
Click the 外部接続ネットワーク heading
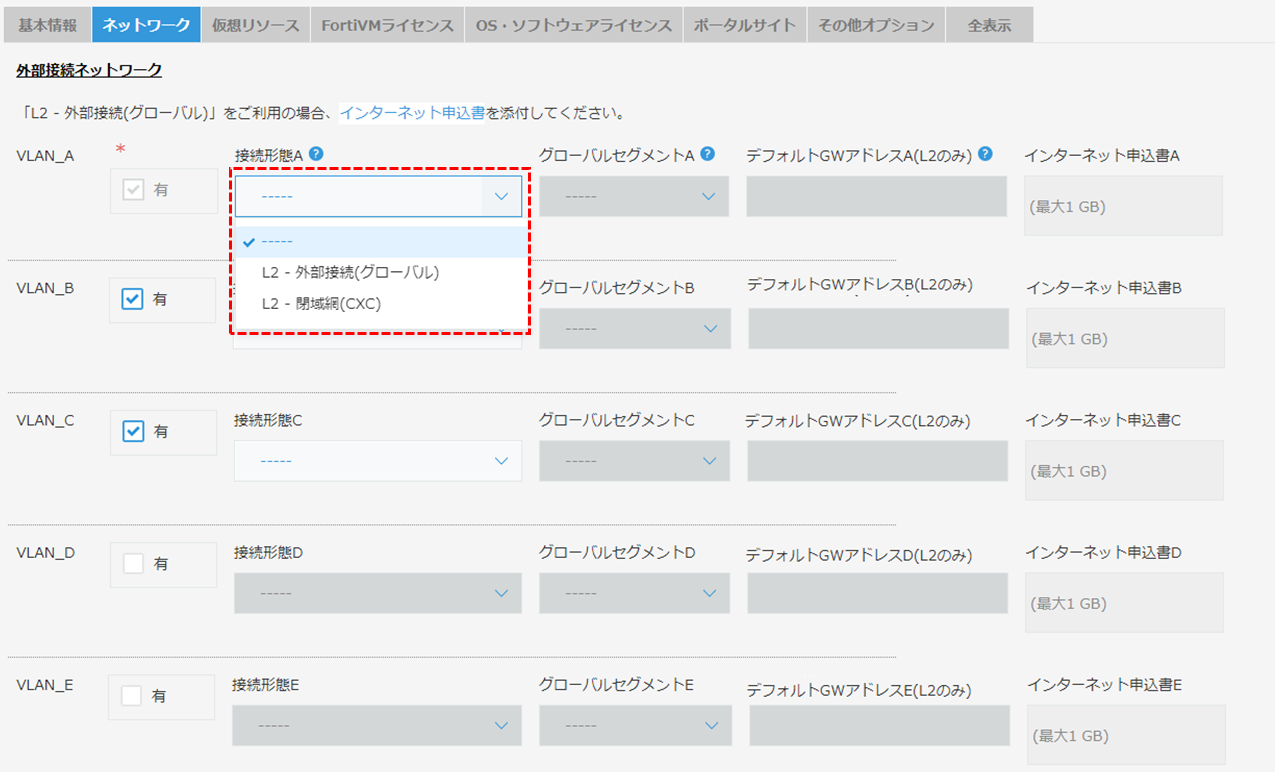tap(89, 70)
